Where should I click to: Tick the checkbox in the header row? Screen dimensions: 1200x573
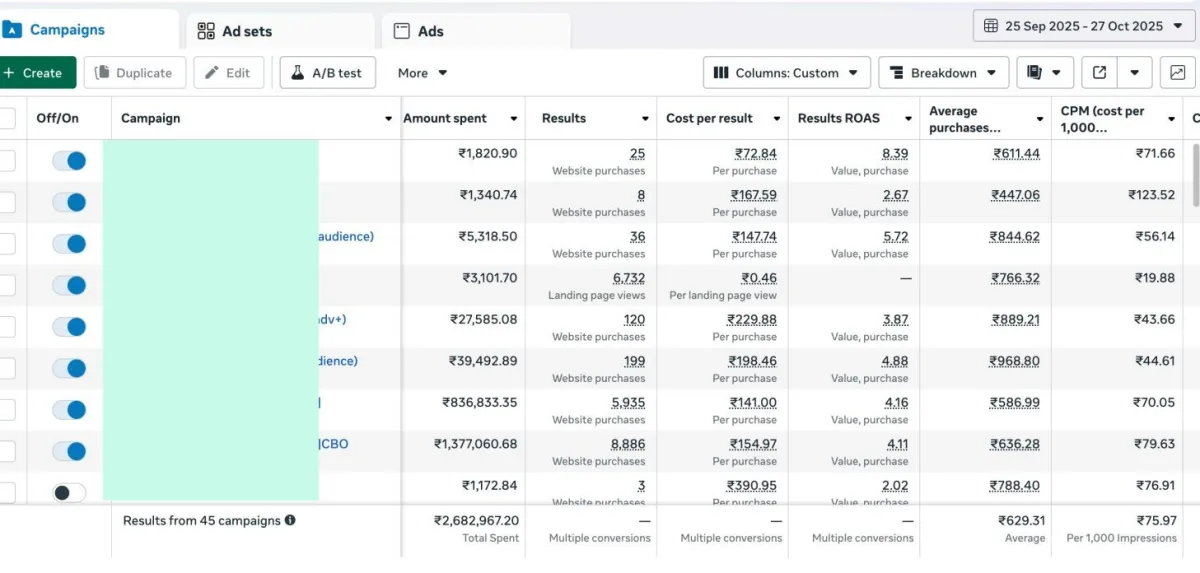[x=6, y=118]
